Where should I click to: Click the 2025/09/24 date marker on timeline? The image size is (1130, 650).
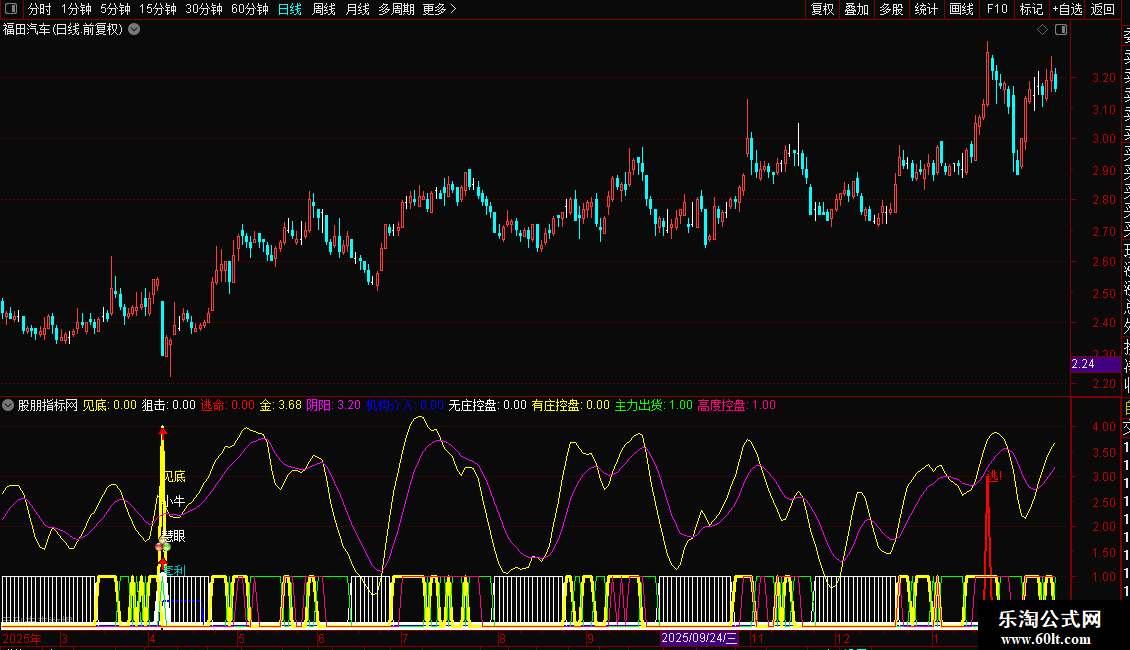[698, 637]
